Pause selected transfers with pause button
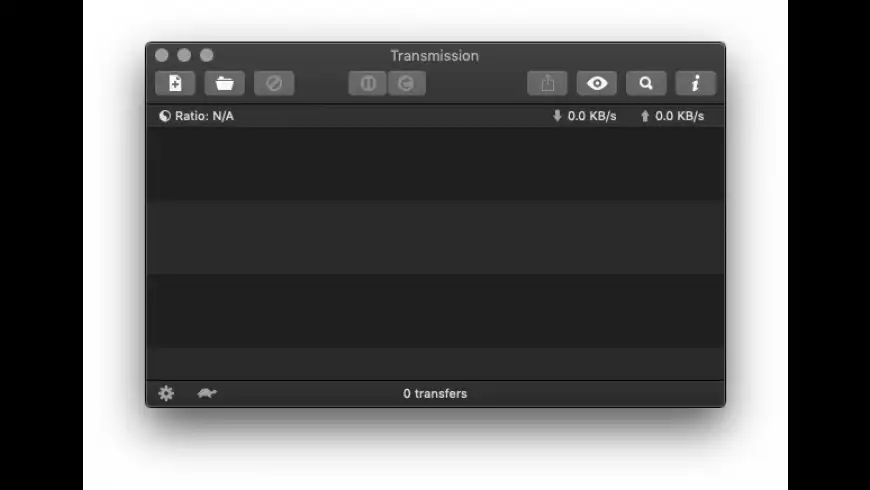 coord(367,83)
